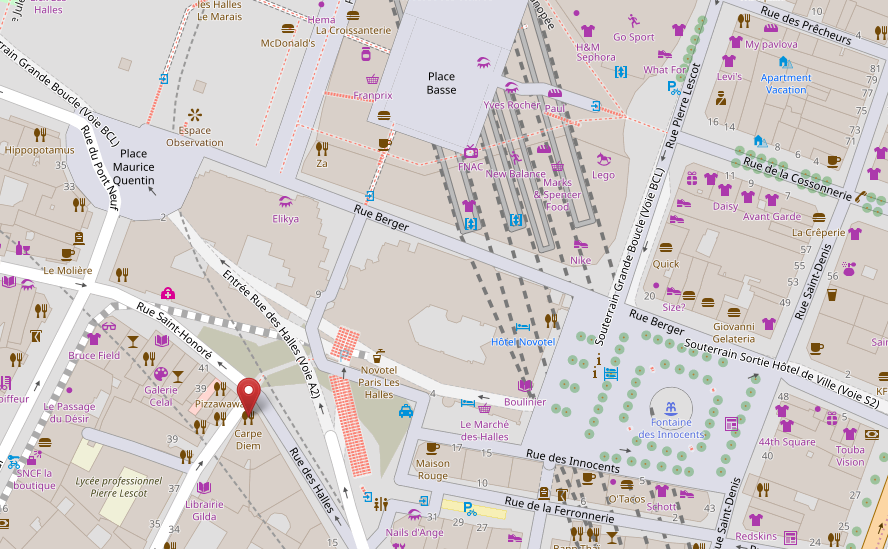Screen dimensions: 888x549
Task: Select the Apartment Vacation lodging icon
Action: pyautogui.click(x=785, y=61)
